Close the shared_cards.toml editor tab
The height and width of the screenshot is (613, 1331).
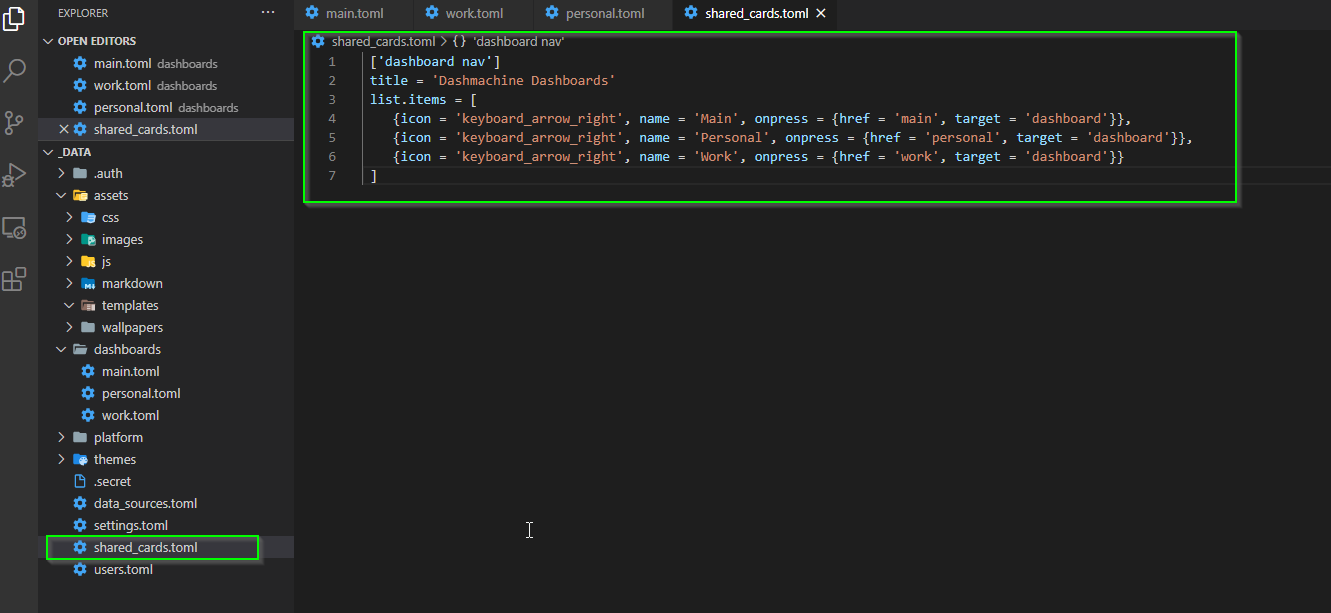[x=821, y=14]
